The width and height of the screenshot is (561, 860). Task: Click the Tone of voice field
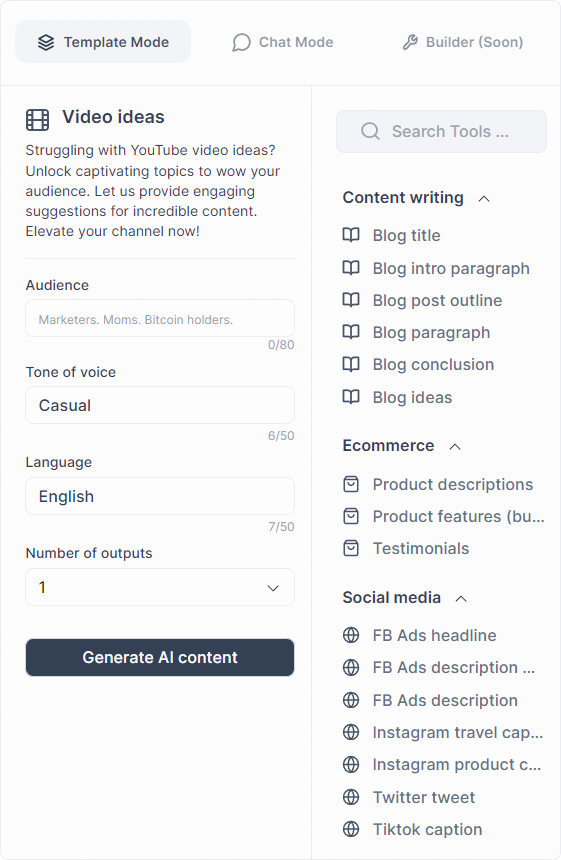tap(160, 405)
